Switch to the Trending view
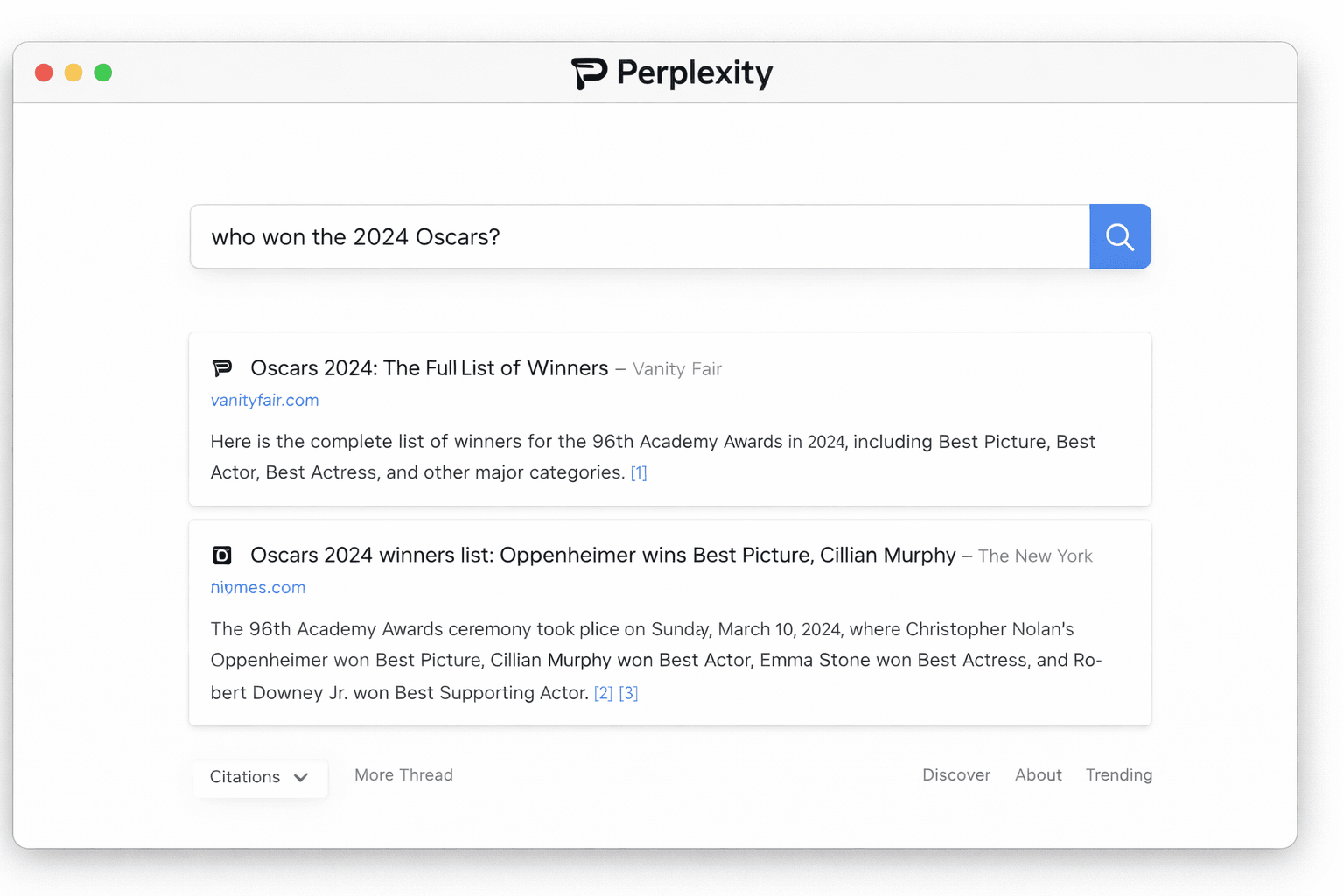This screenshot has width=1344, height=896. (1118, 774)
